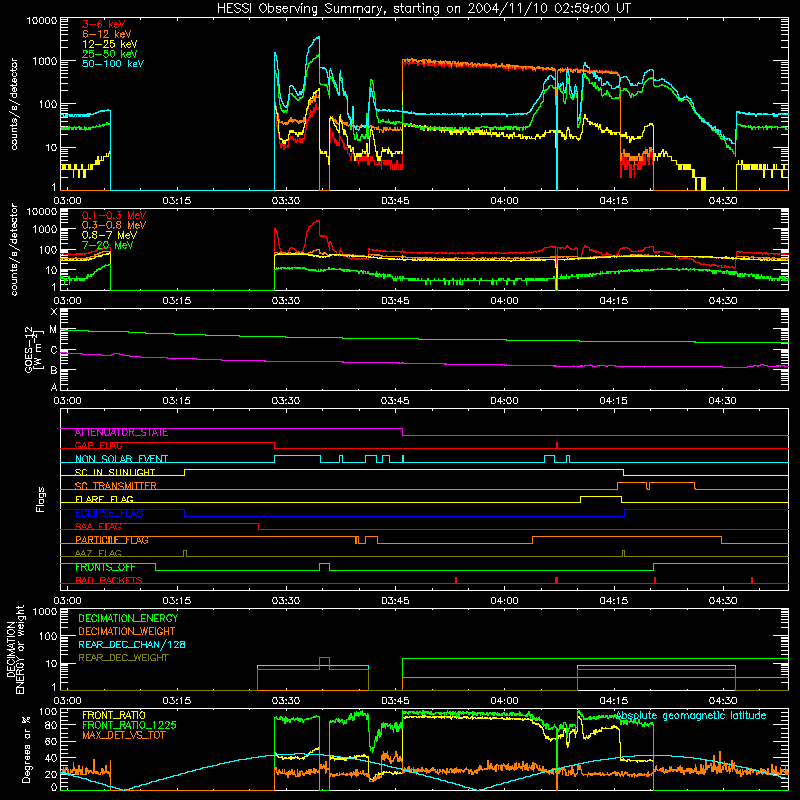This screenshot has width=800, height=800.
Task: Click the NON_SOLAR_EVENT flag label
Action: (x=121, y=459)
